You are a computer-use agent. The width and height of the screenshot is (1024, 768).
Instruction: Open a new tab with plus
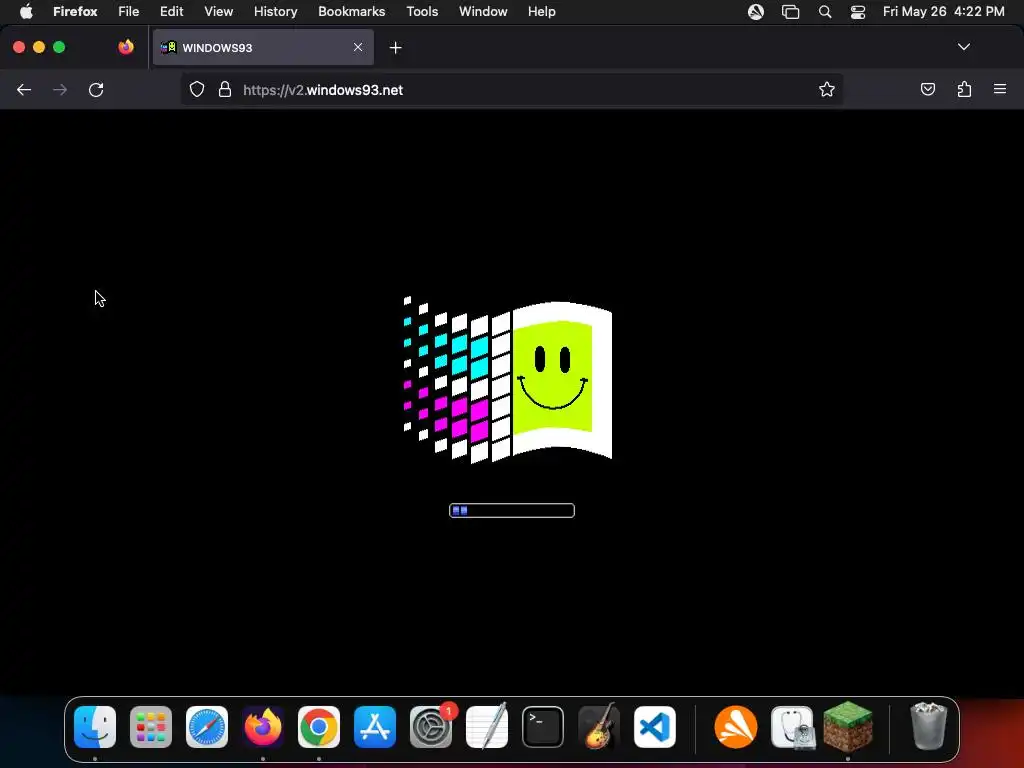pyautogui.click(x=395, y=48)
